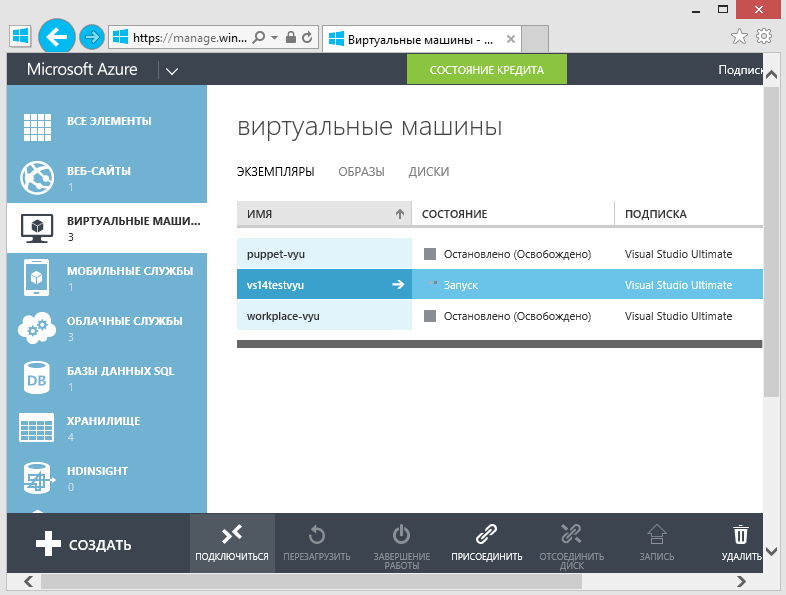
Task: Select the Виртуальные машины browser tab
Action: 420,40
